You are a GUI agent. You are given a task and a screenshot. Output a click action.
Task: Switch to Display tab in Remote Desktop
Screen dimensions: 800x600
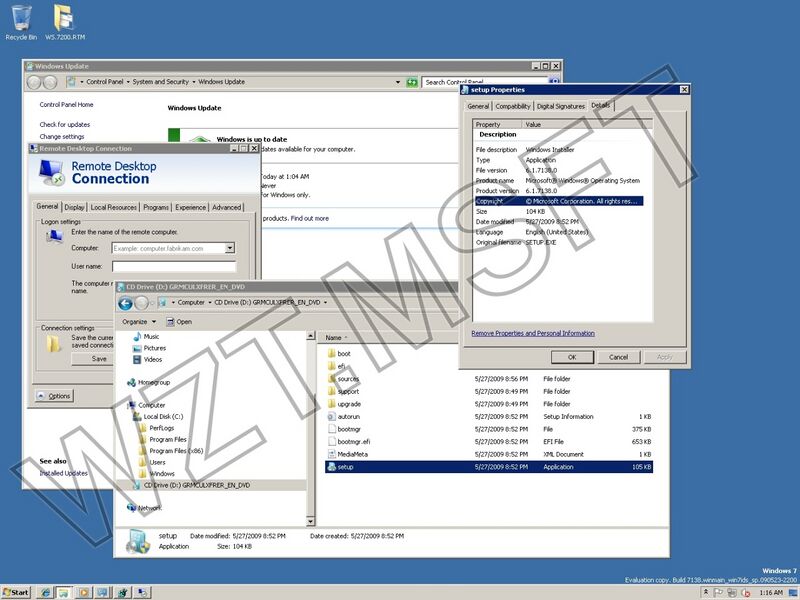click(74, 207)
